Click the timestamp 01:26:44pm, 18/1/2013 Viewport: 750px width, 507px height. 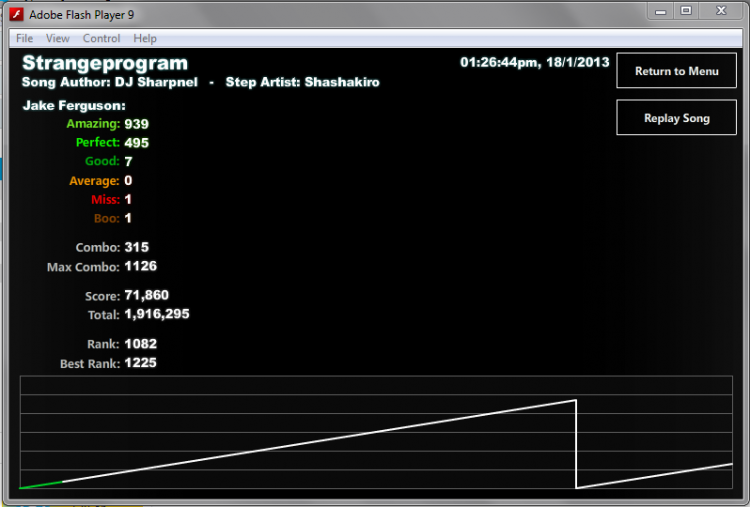[x=535, y=62]
